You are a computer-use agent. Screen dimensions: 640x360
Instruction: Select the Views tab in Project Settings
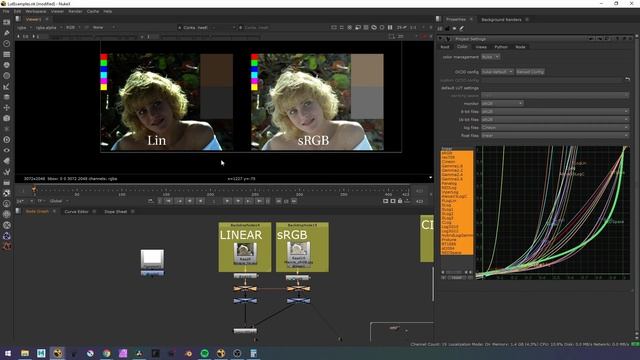click(481, 47)
